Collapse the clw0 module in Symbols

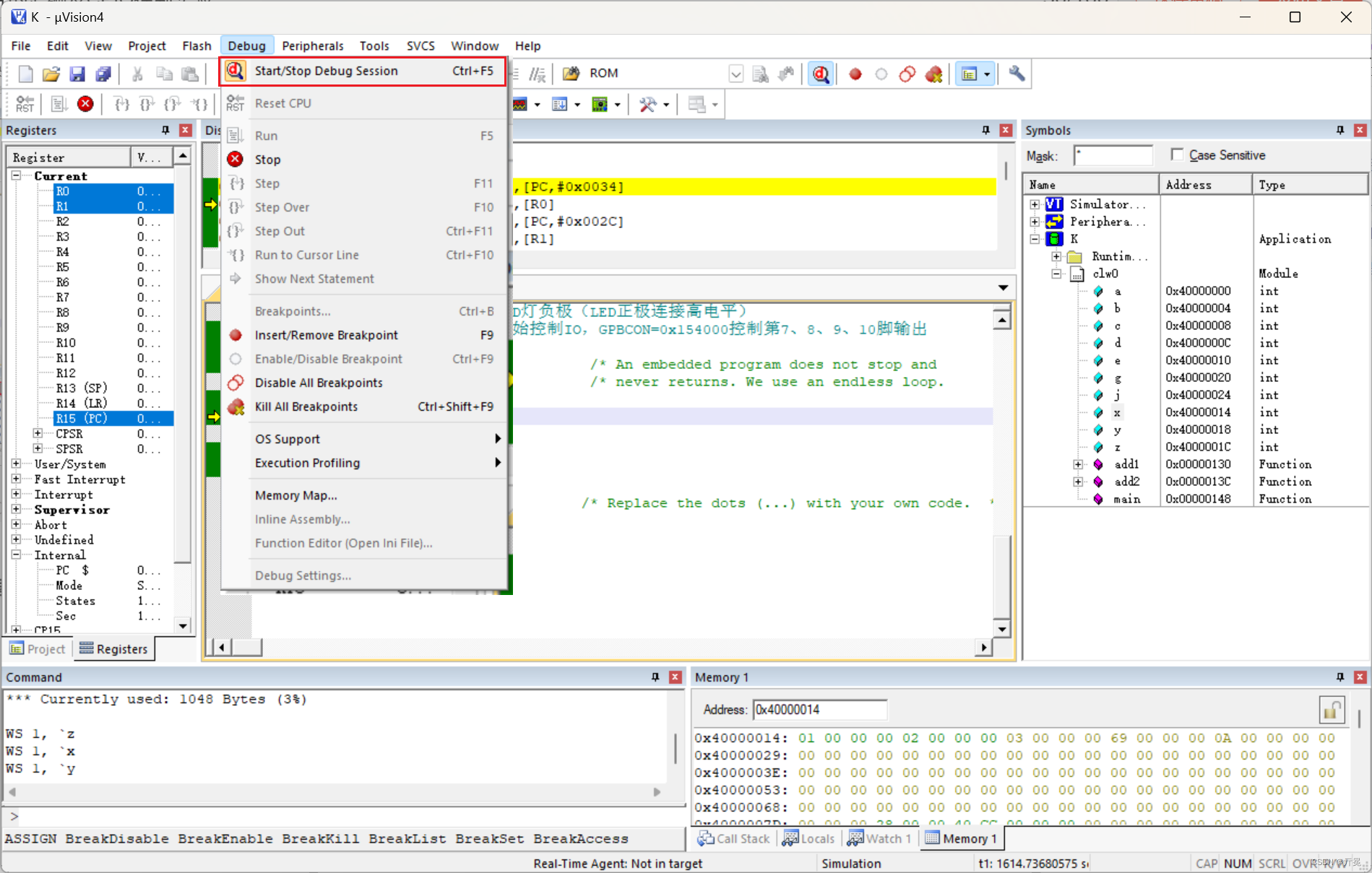pos(1056,274)
